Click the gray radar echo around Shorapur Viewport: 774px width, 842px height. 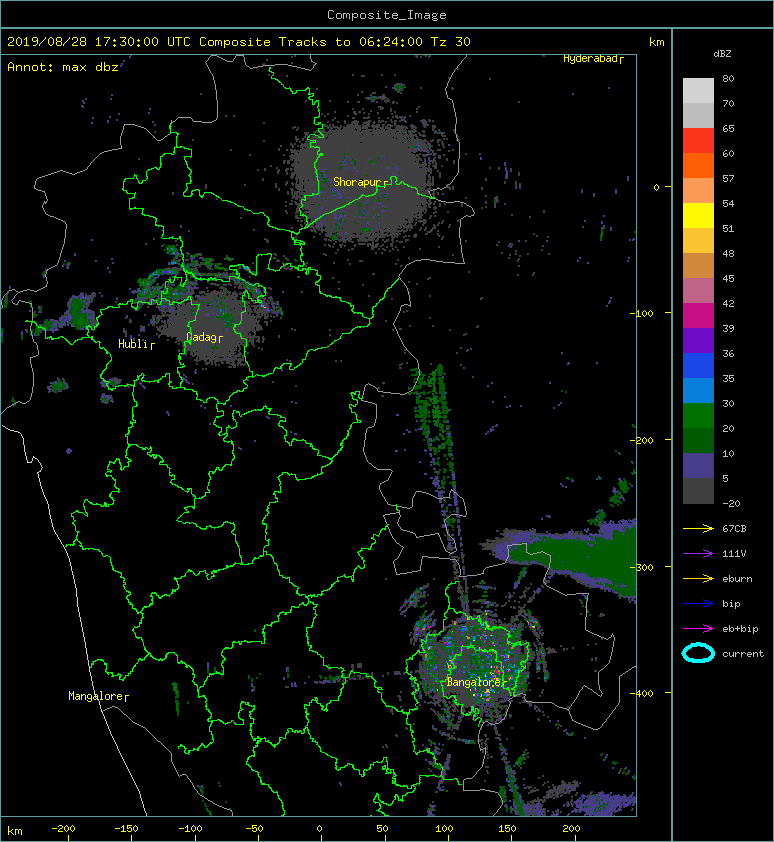point(365,183)
